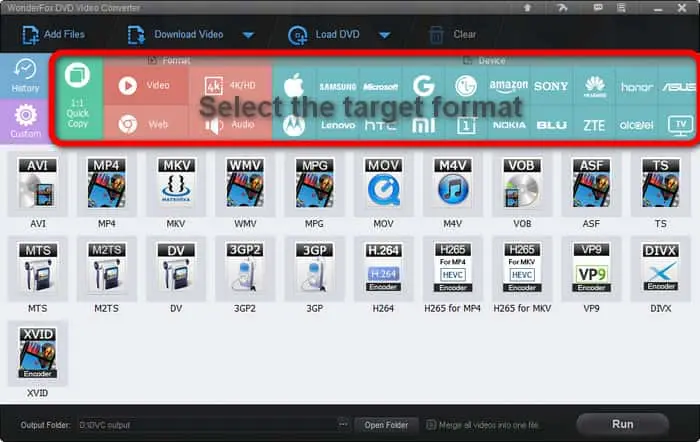
Task: Pick the VP9 encoder icon
Action: pyautogui.click(x=591, y=268)
